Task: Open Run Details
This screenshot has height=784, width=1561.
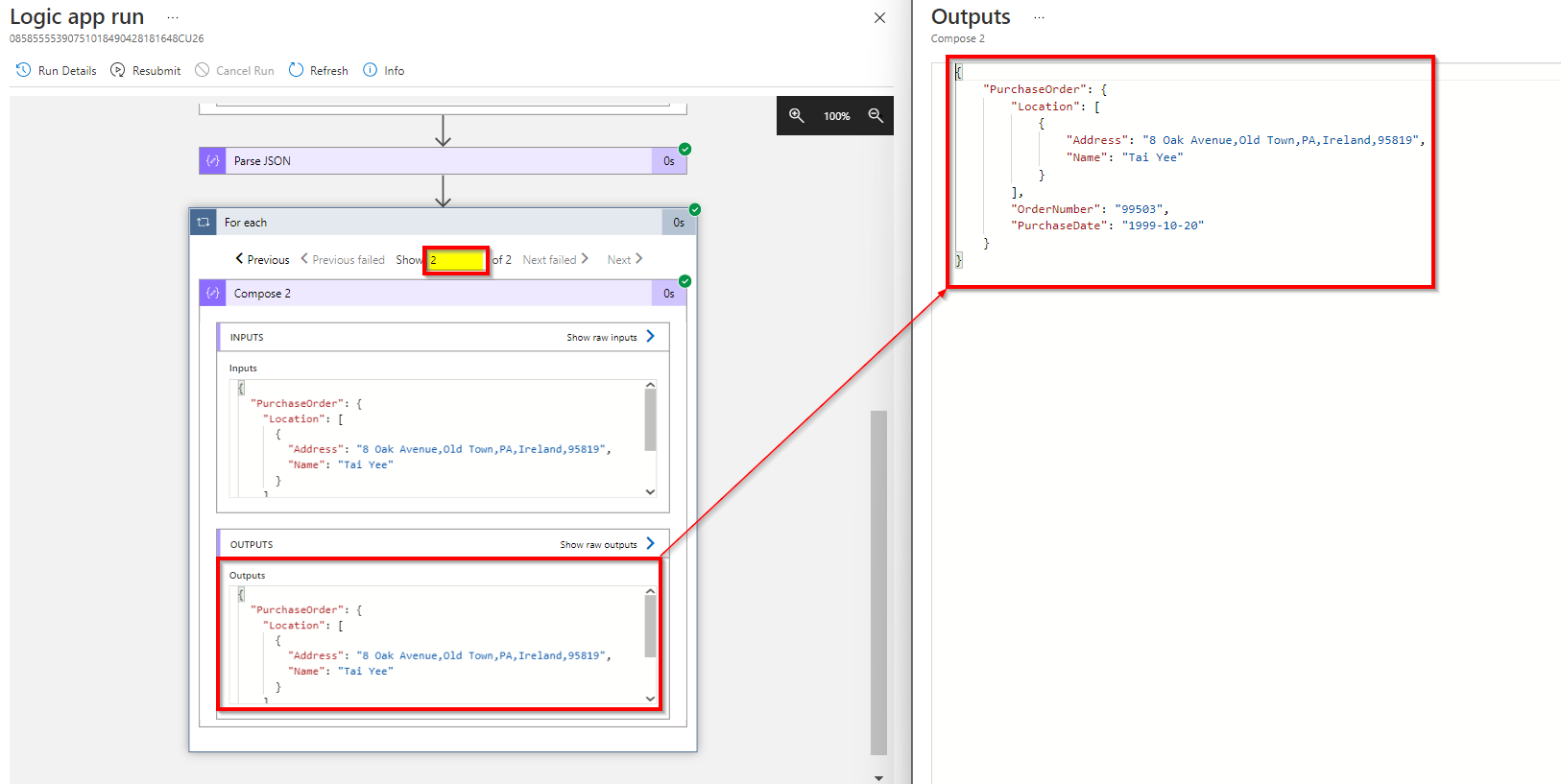Action: [57, 70]
